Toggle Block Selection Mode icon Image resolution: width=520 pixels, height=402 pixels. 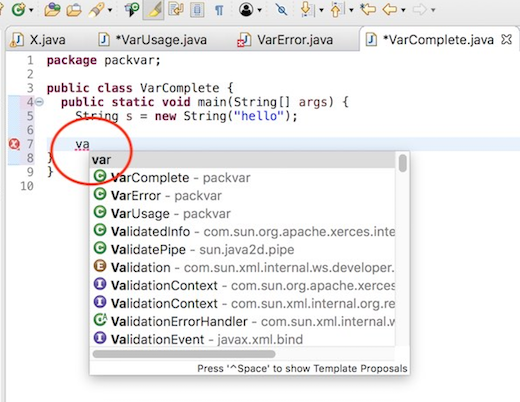197,10
